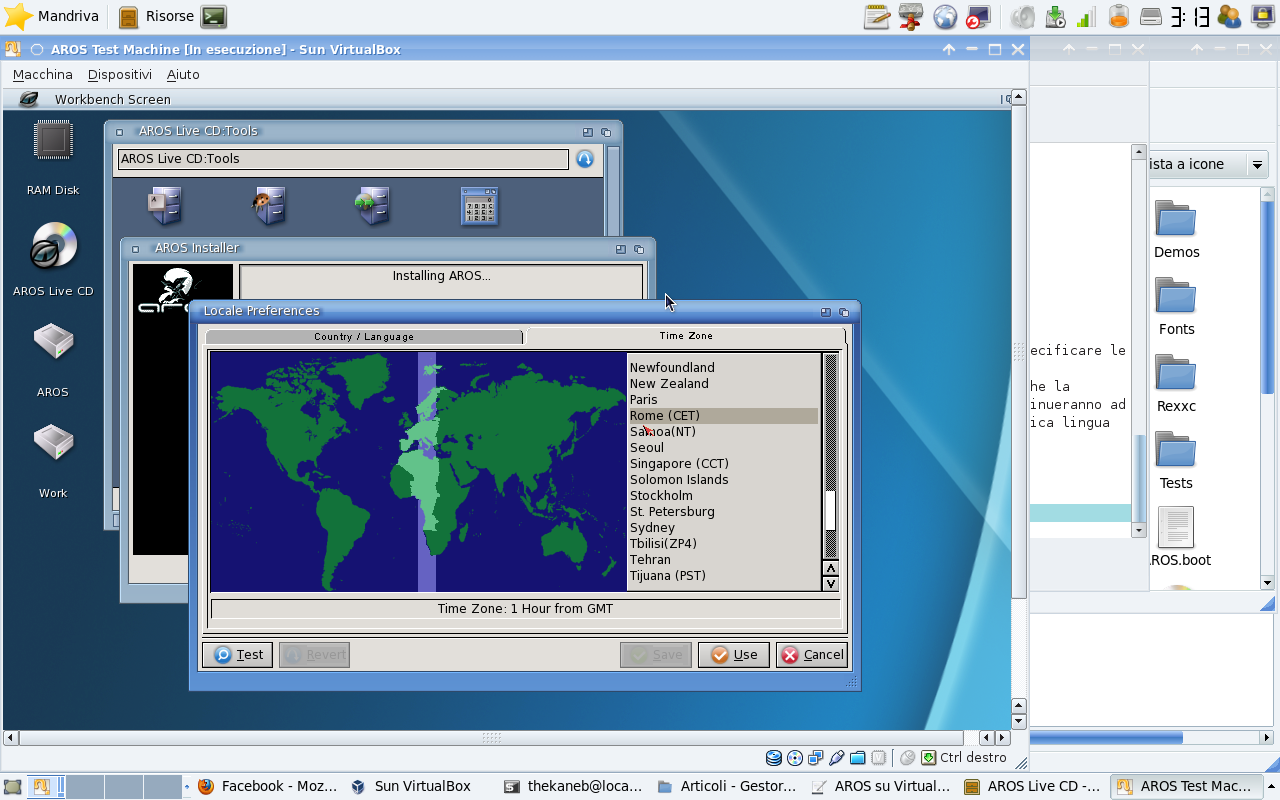Viewport: 1280px width, 800px height.
Task: Click the AROS Live CD:Tools path field
Action: pos(343,159)
